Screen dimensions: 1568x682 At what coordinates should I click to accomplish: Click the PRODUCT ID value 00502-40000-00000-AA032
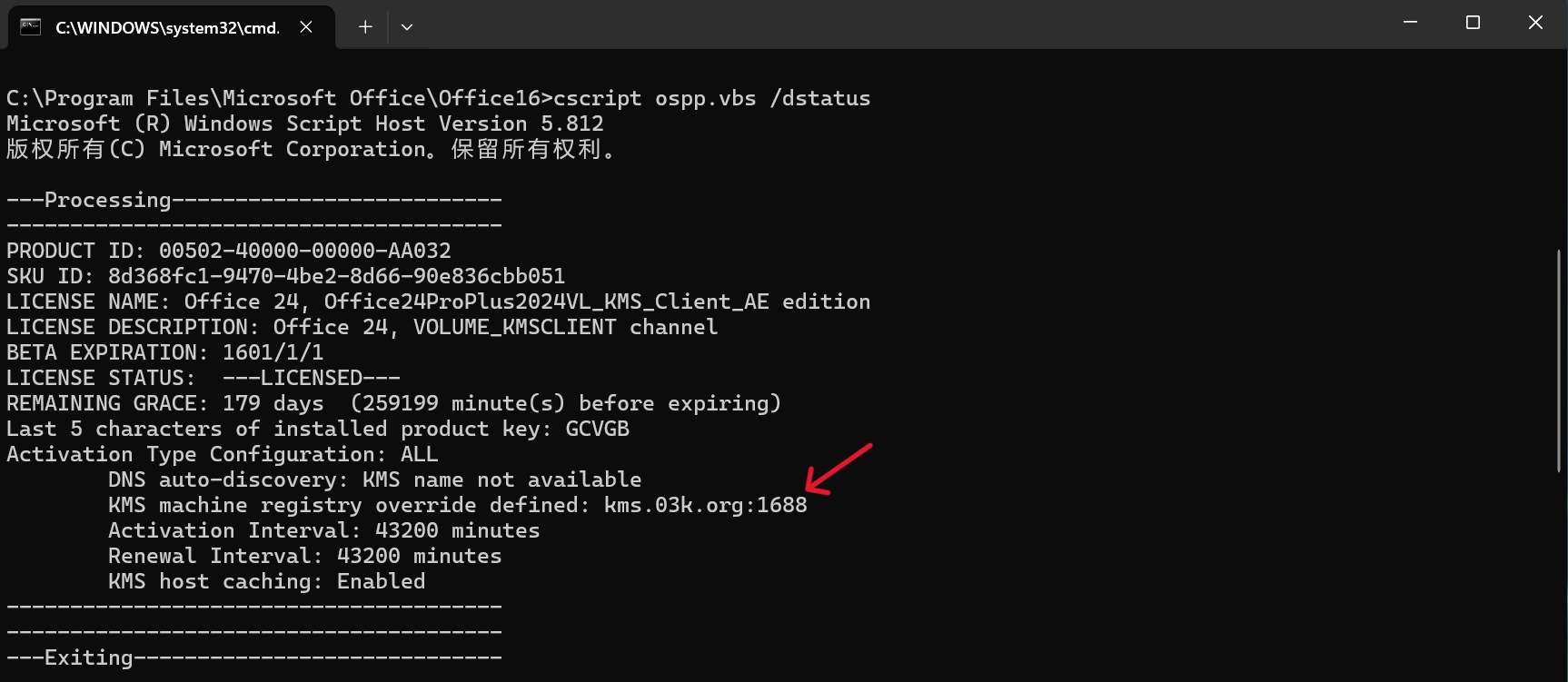coord(305,251)
